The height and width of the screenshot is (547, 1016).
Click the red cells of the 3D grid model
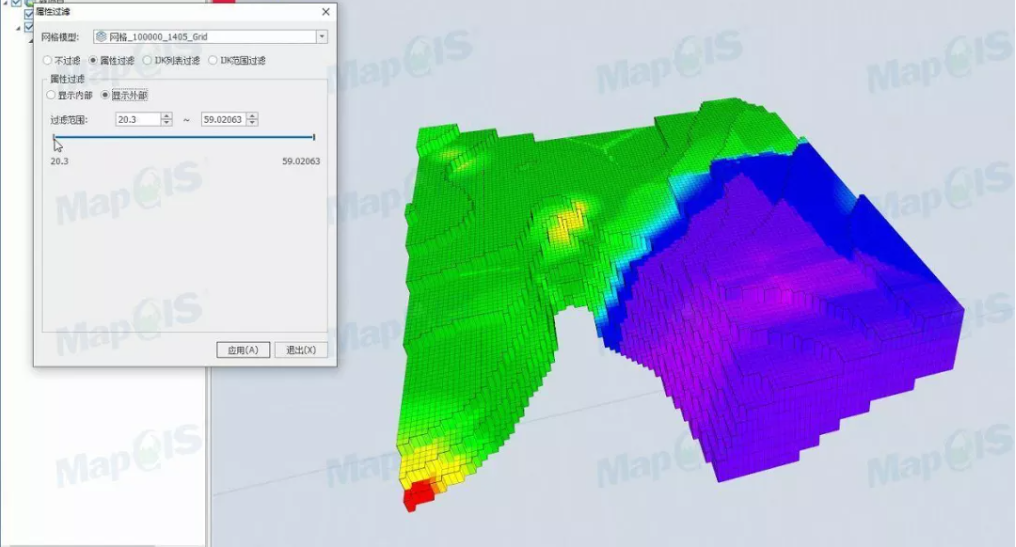[x=419, y=496]
